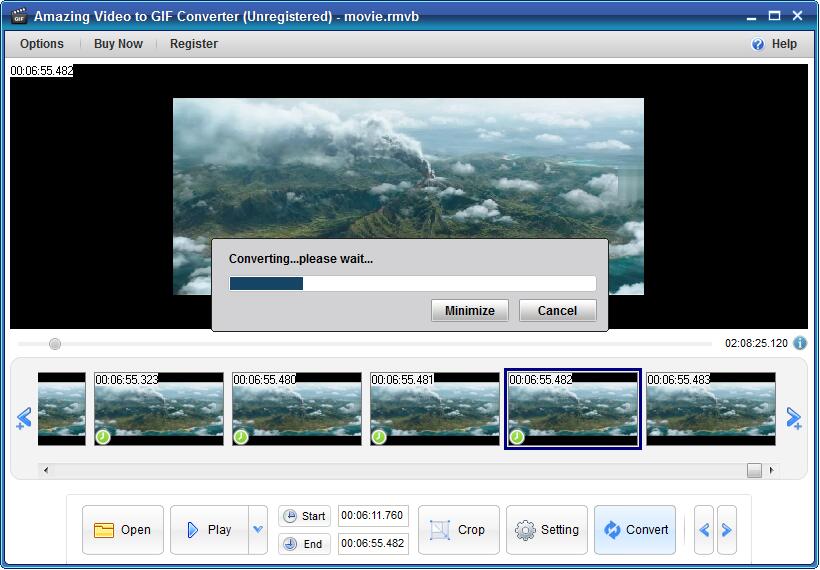The image size is (820, 570).
Task: Cancel the conversion in progress
Action: click(557, 311)
